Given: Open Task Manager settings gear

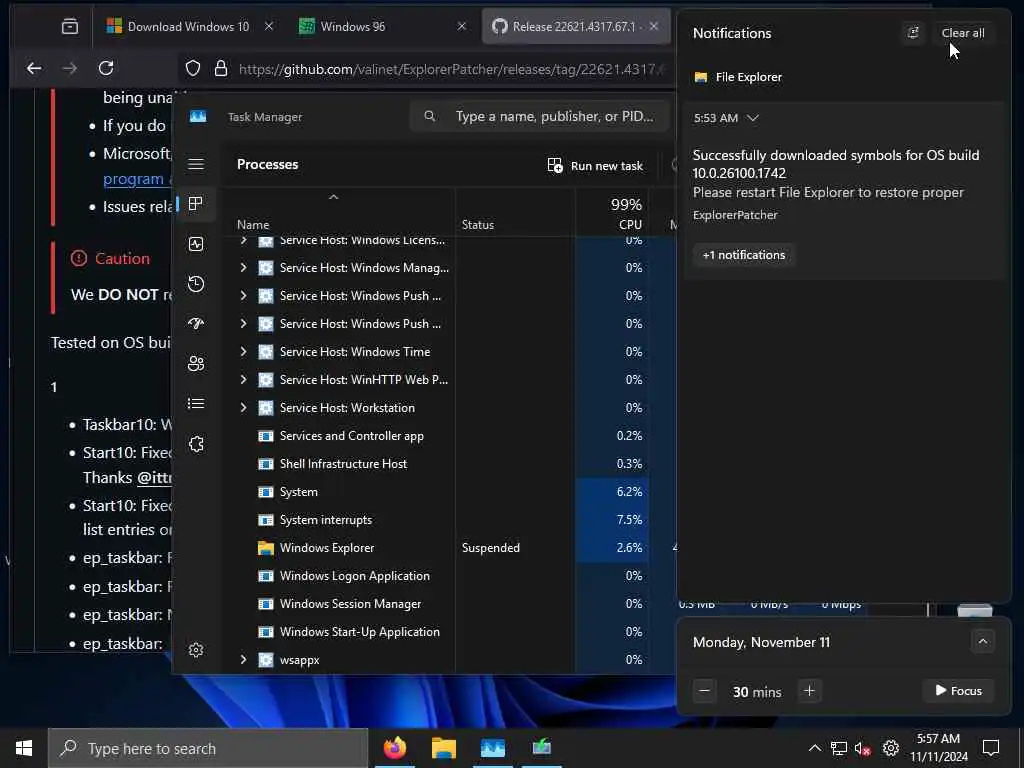Looking at the screenshot, I should coord(196,650).
